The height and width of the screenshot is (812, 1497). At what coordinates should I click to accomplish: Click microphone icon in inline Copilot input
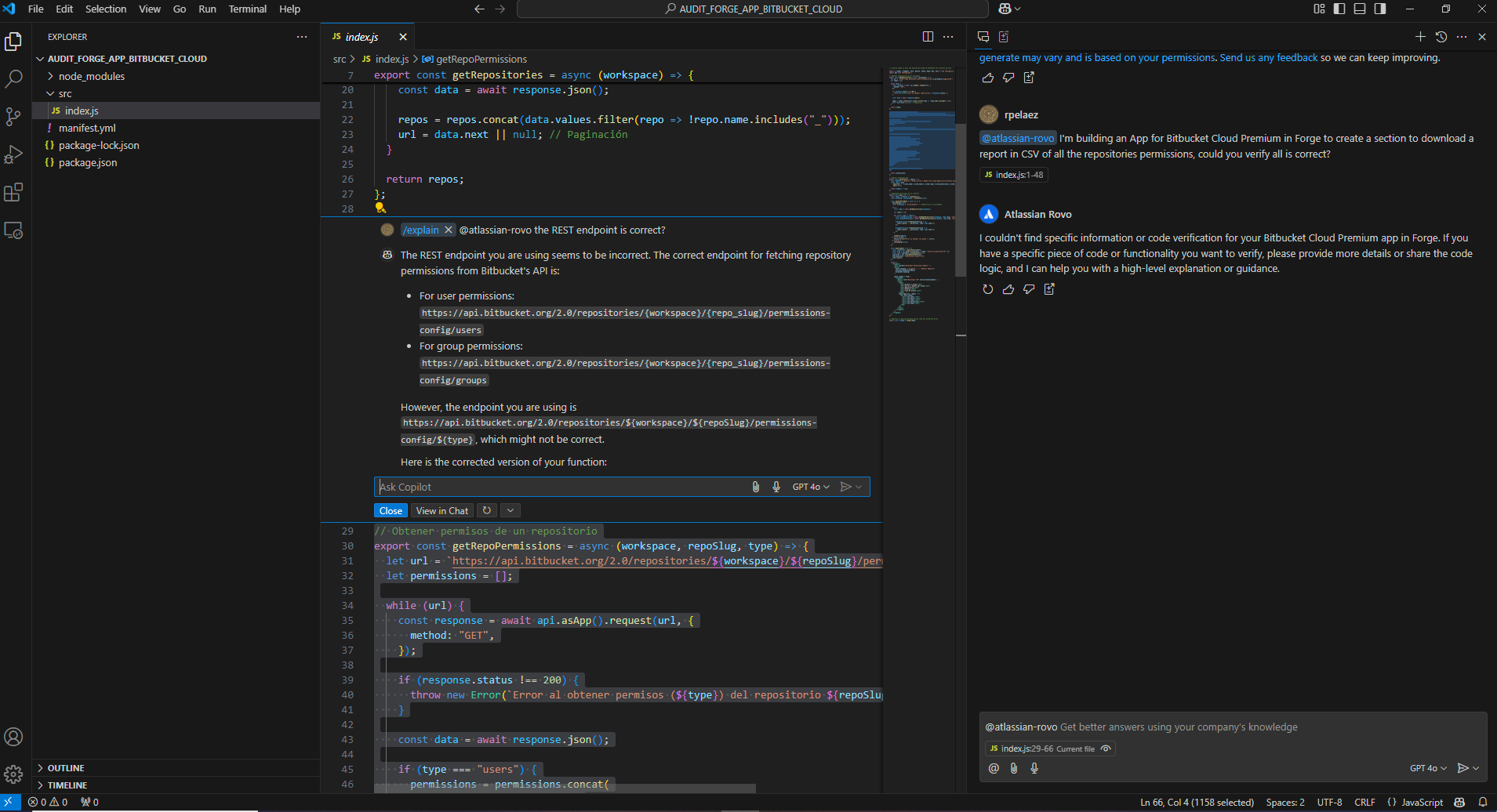coord(776,487)
